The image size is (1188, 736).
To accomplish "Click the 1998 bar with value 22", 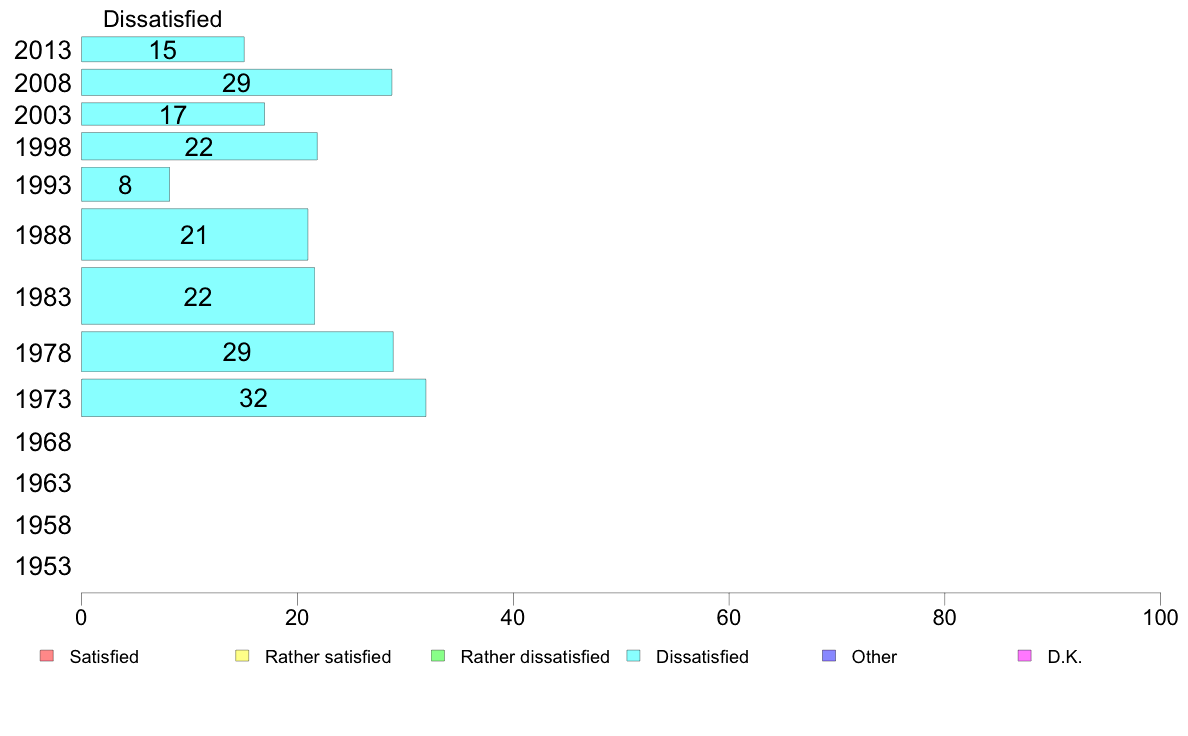I will (x=199, y=146).
